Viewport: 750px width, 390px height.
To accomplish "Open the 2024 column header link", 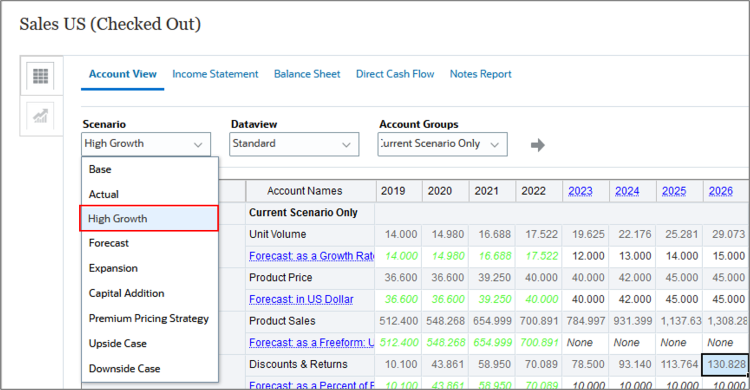I will 627,191.
